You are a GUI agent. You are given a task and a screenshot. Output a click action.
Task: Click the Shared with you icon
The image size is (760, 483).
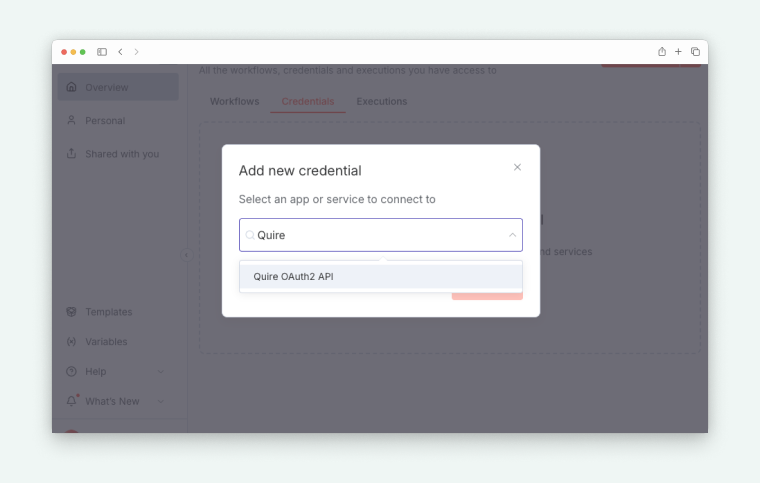tap(71, 154)
